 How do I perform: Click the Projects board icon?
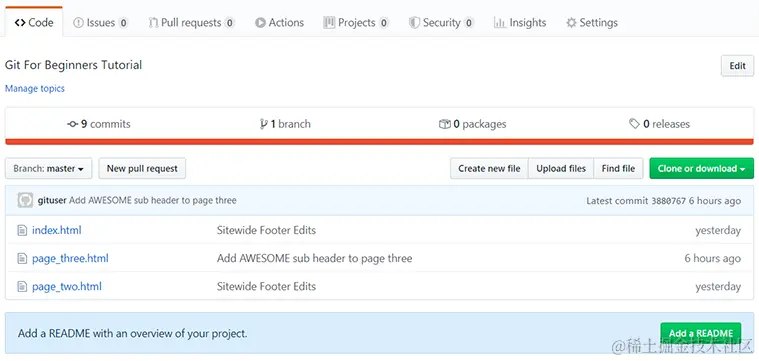pyautogui.click(x=329, y=22)
